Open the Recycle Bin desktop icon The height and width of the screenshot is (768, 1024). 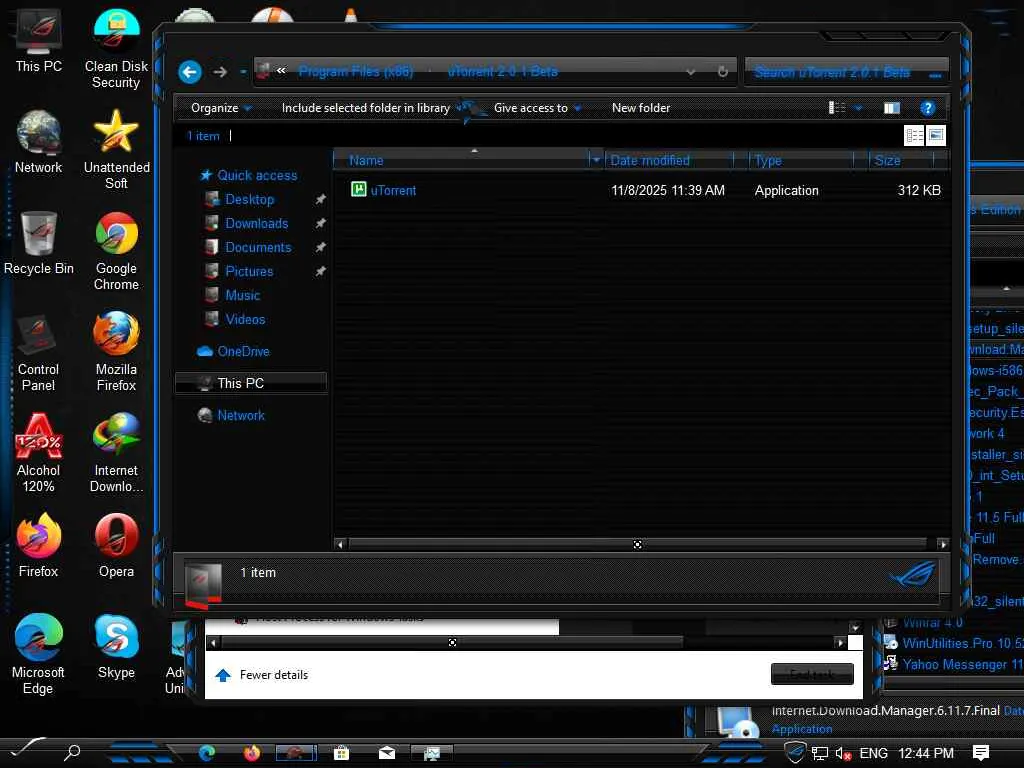tap(39, 243)
